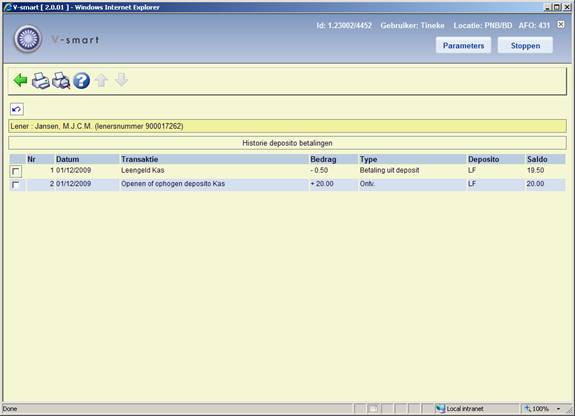This screenshot has height=416, width=575.
Task: Click the small undo arrow icon
Action: [x=17, y=109]
